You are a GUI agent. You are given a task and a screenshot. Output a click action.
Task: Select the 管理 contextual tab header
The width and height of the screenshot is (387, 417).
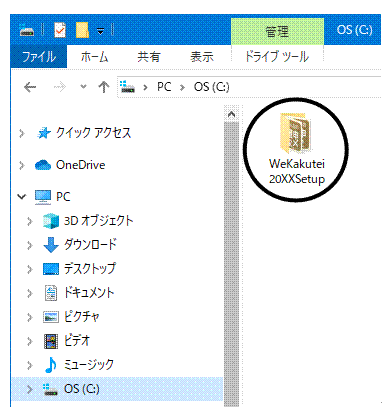(x=277, y=32)
